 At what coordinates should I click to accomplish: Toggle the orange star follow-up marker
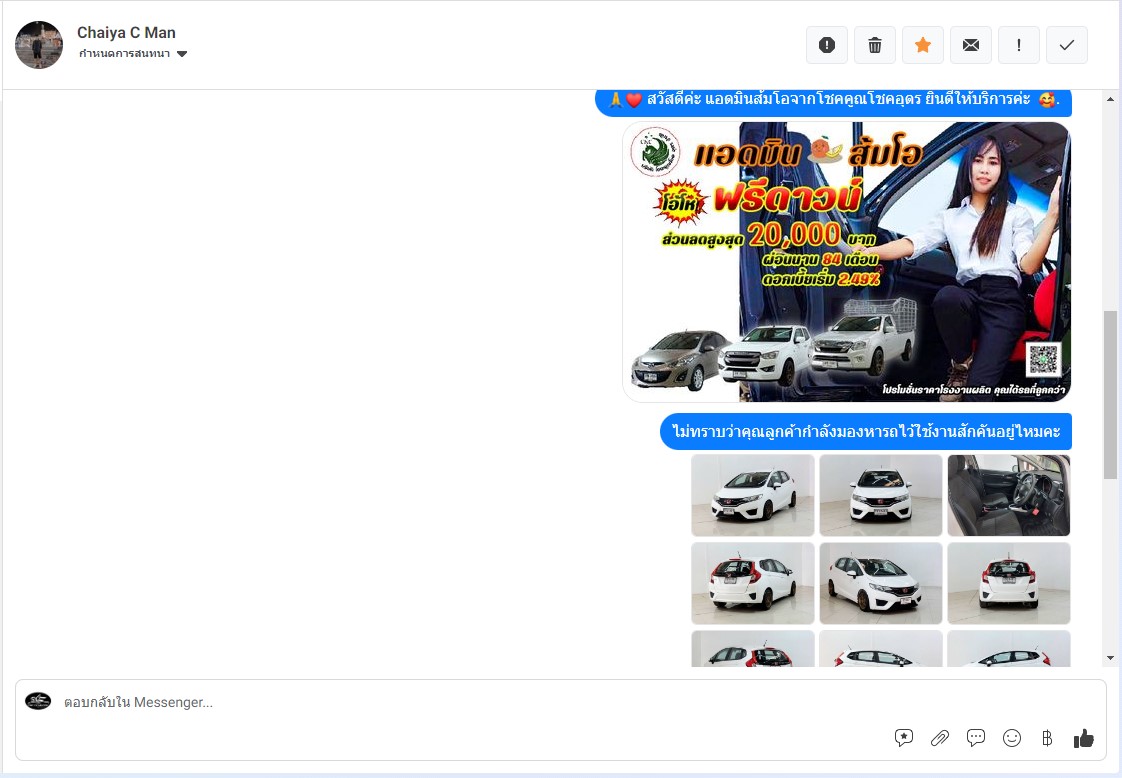(923, 45)
